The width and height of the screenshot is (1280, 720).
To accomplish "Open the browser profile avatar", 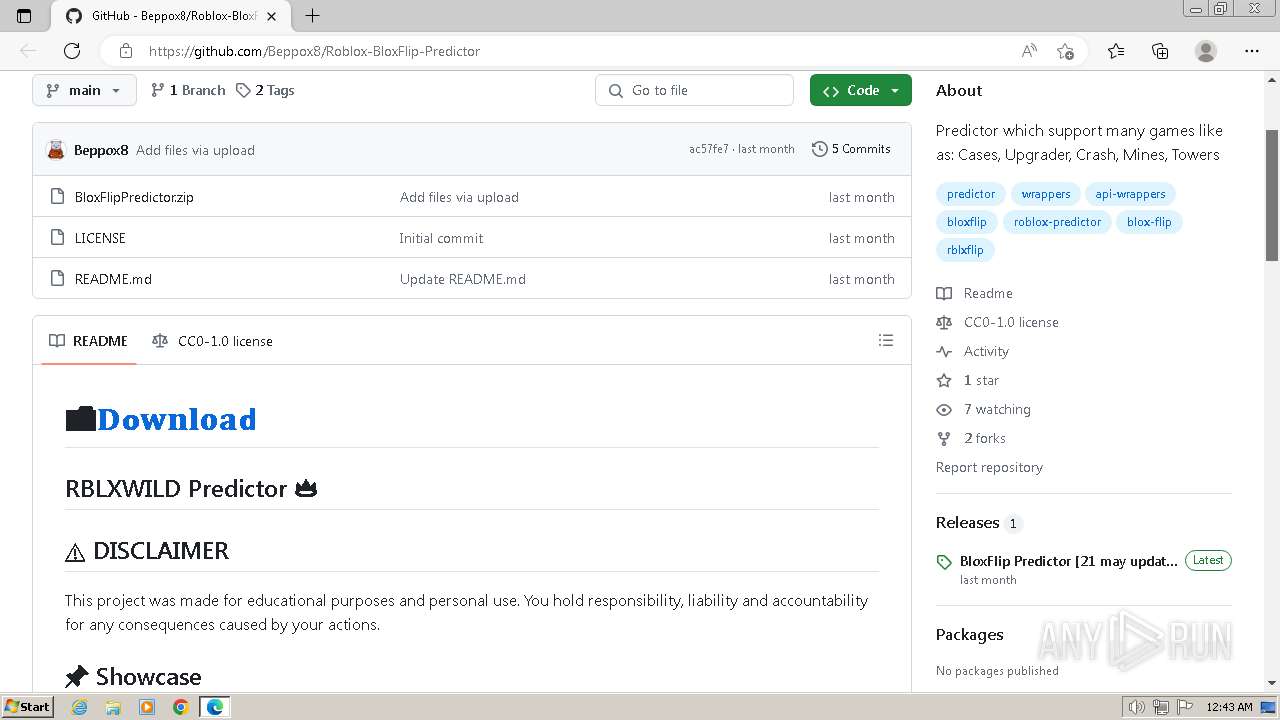I will coord(1206,51).
